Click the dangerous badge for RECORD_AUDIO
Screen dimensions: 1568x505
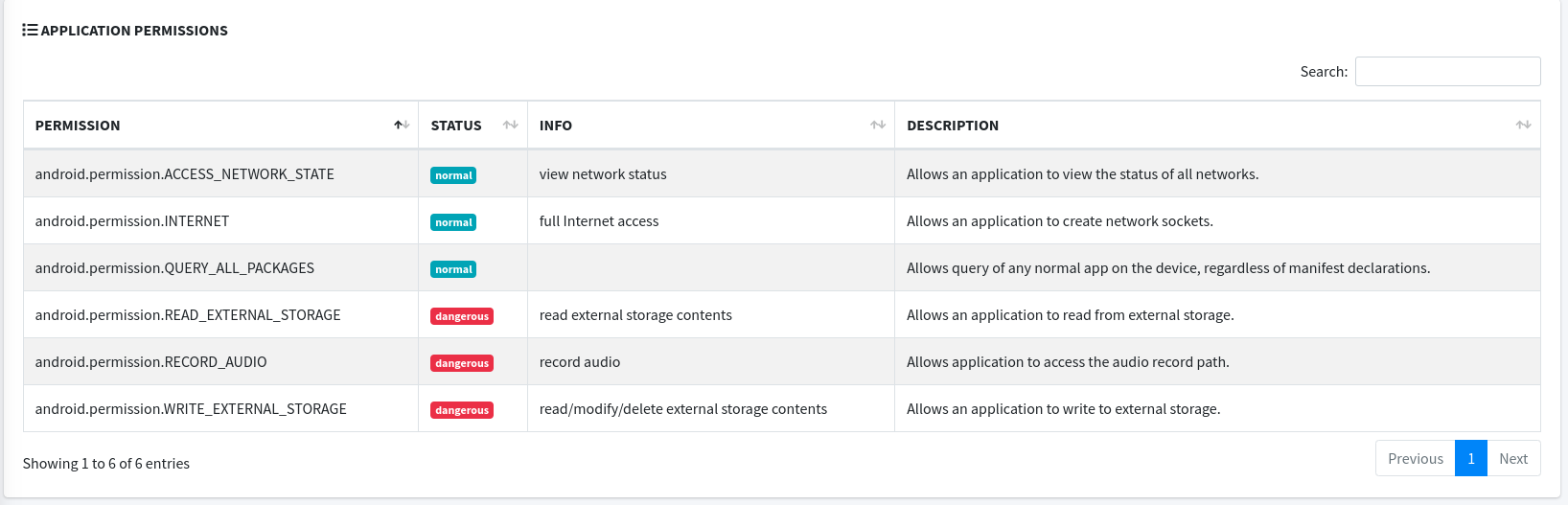click(462, 363)
